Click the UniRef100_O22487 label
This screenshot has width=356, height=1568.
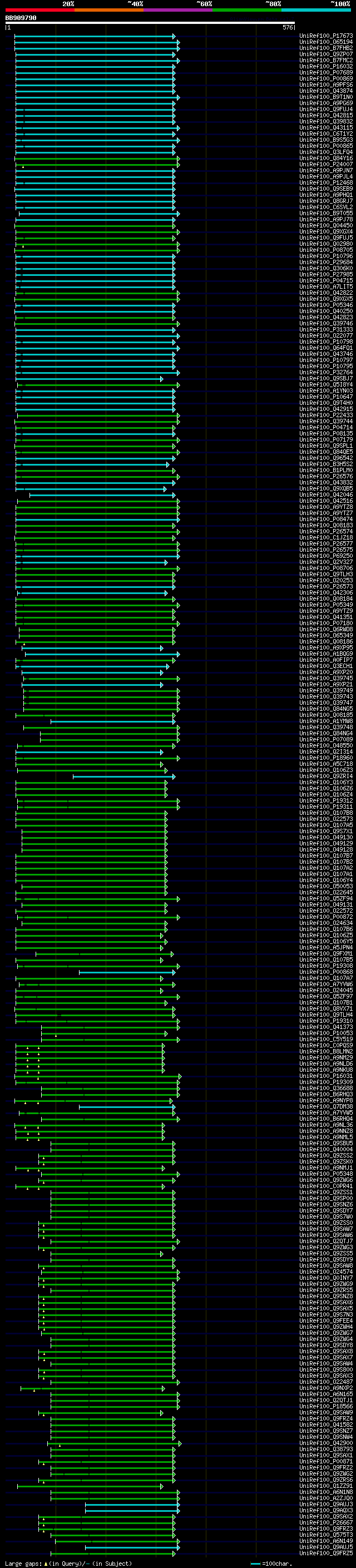coord(326,1382)
